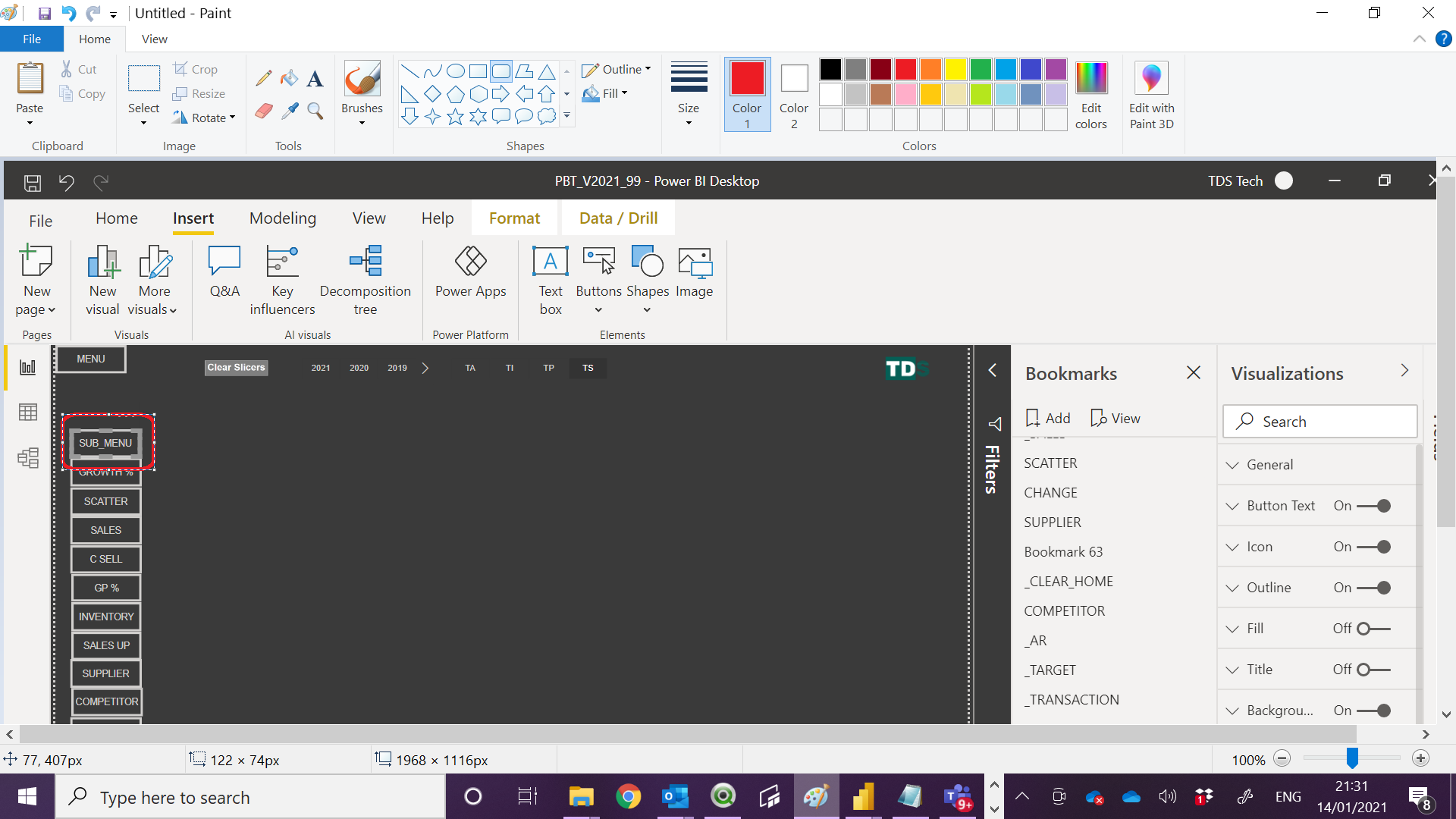Open the Rotate dropdown in Paint
This screenshot has height=819, width=1456.
click(x=203, y=118)
